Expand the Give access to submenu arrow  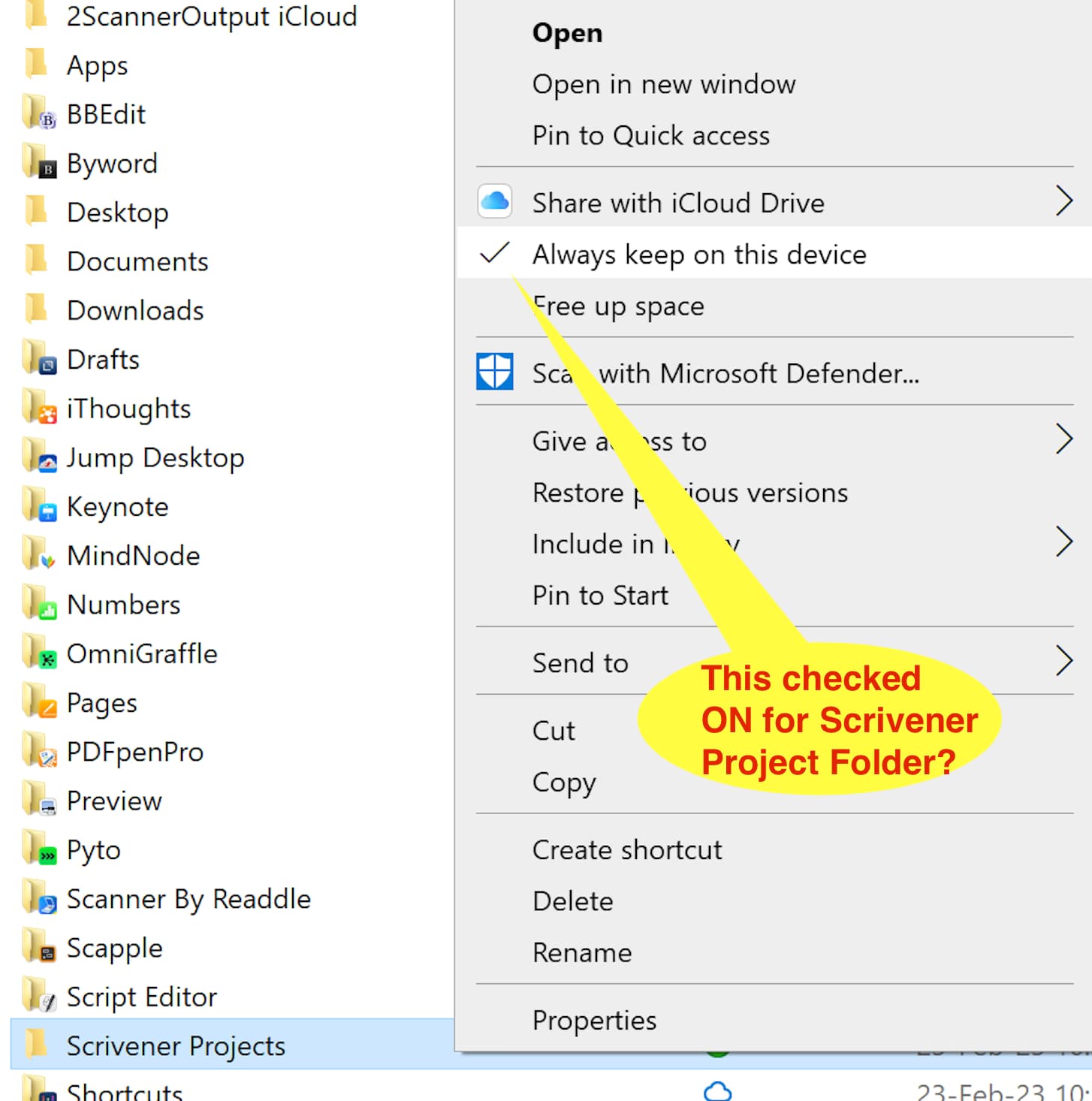click(1063, 440)
